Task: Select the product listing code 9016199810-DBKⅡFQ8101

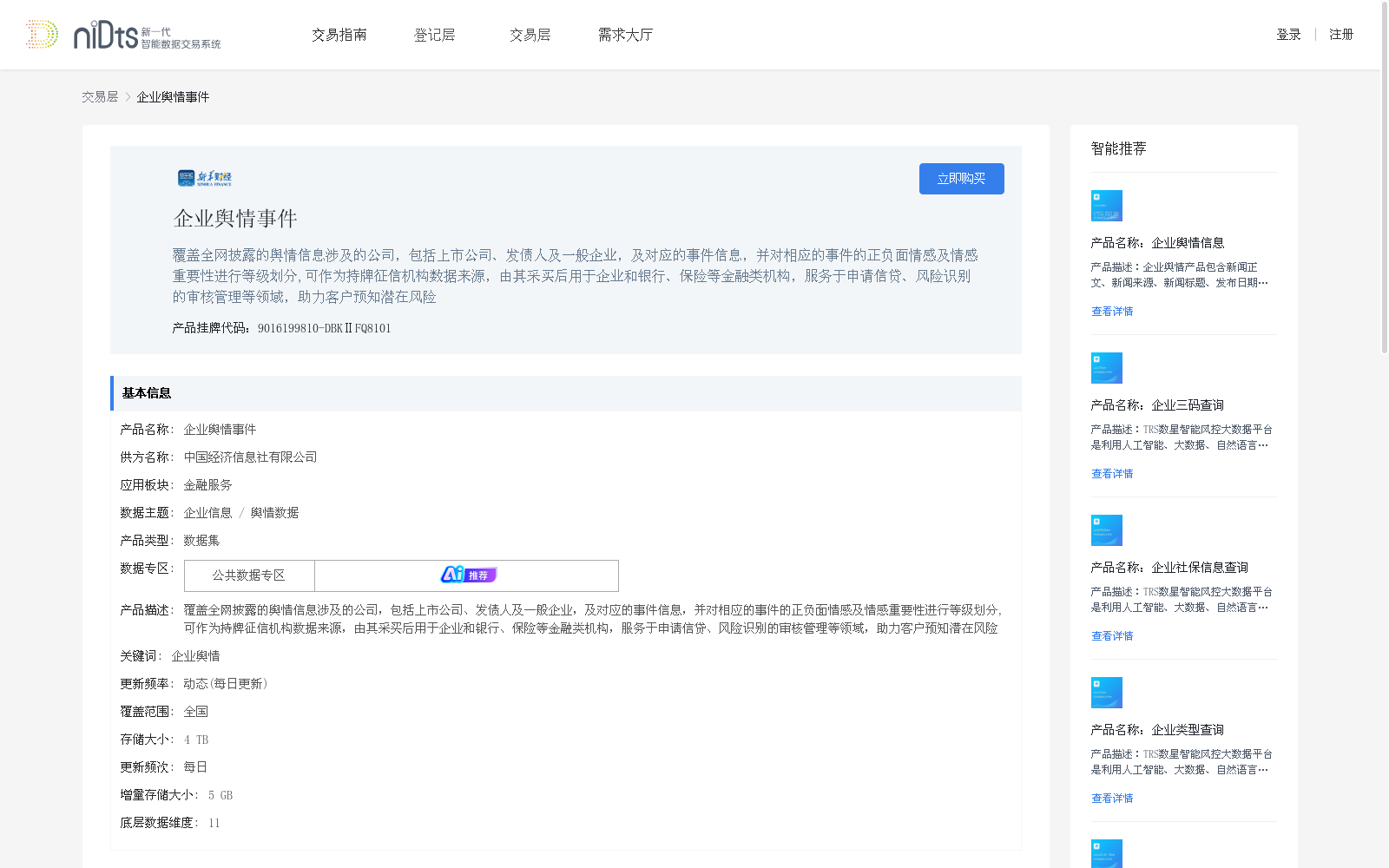Action: click(325, 328)
